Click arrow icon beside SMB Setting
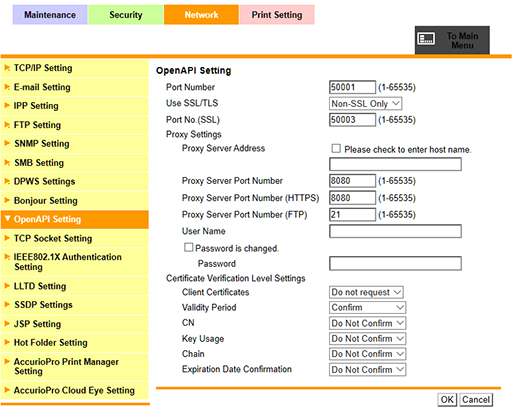 pos(7,162)
